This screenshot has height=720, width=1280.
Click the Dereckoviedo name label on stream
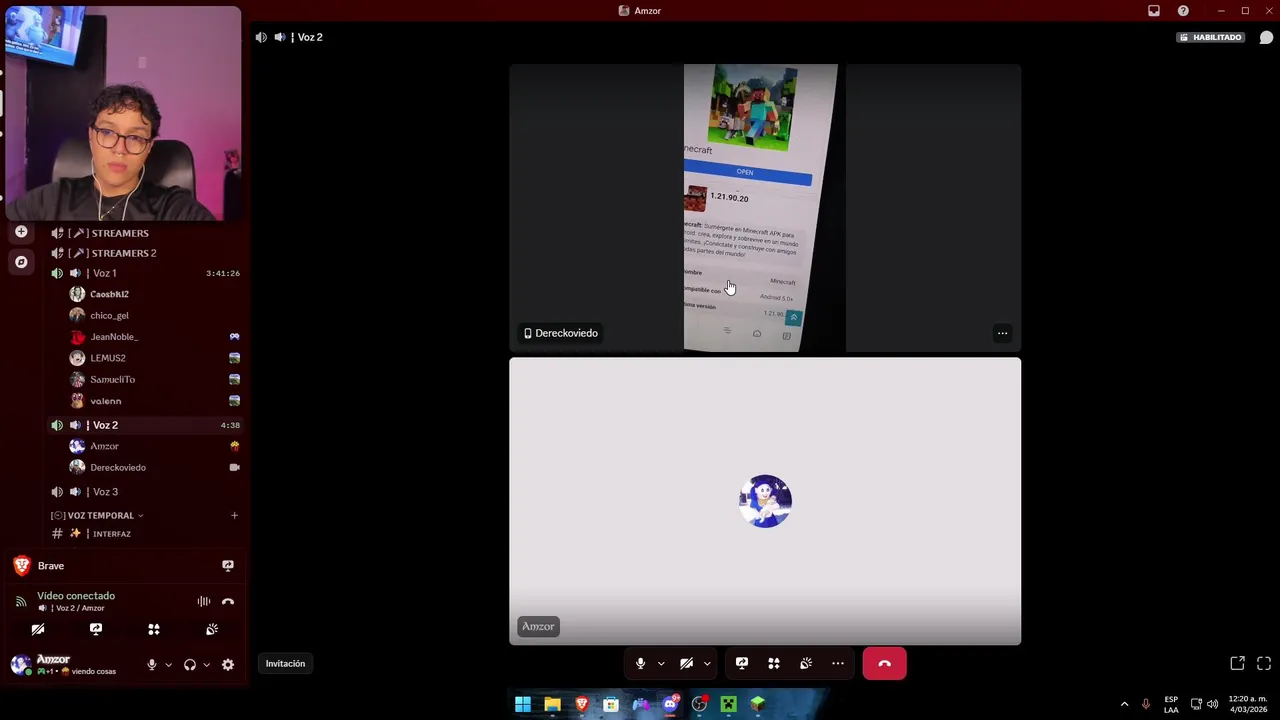pyautogui.click(x=561, y=333)
